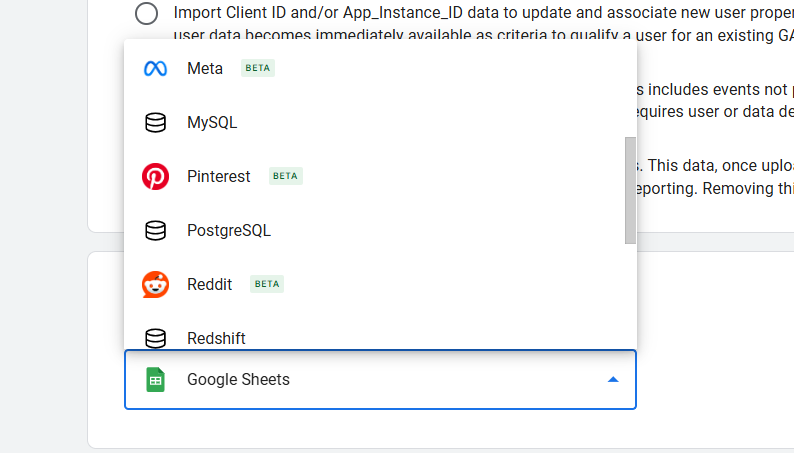Viewport: 794px width, 453px height.
Task: Choose Meta from the source list
Action: (375, 68)
